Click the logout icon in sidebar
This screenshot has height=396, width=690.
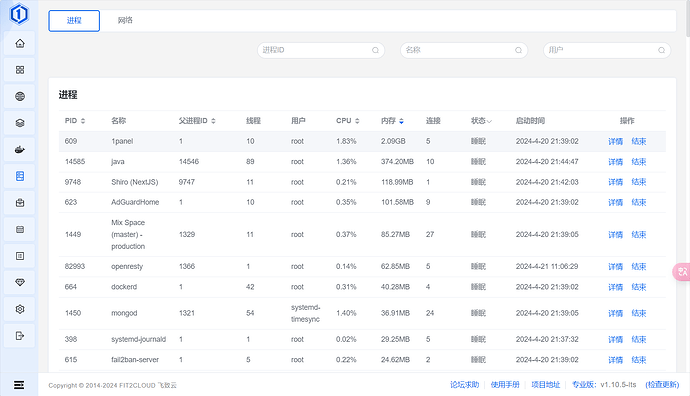[20, 336]
